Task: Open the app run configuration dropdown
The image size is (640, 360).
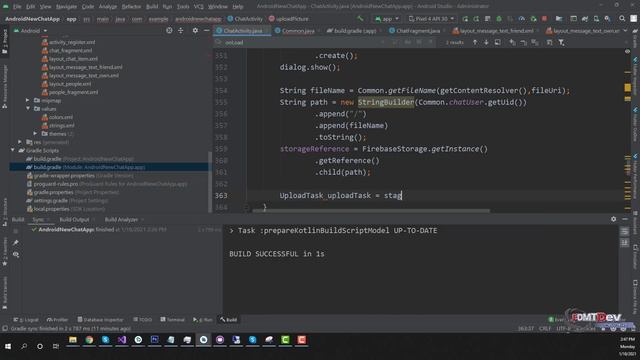Action: pyautogui.click(x=387, y=19)
